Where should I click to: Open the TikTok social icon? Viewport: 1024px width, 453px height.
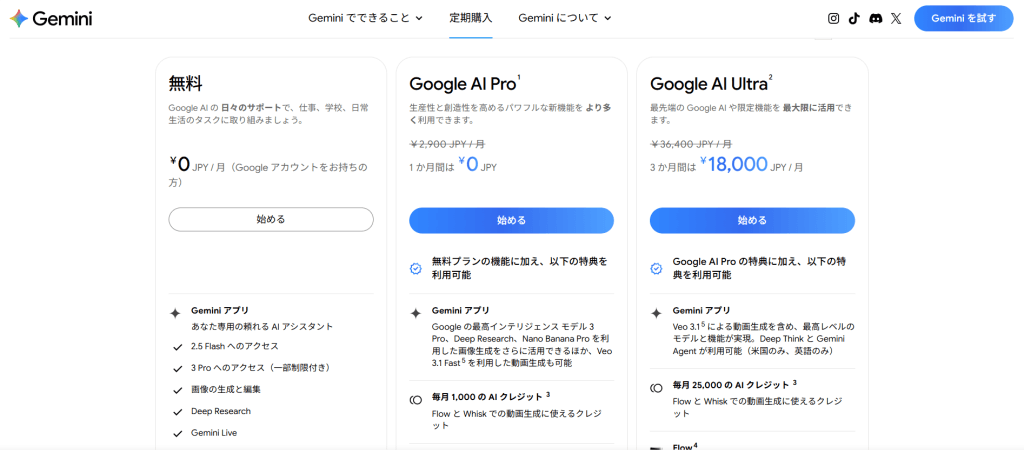point(854,18)
